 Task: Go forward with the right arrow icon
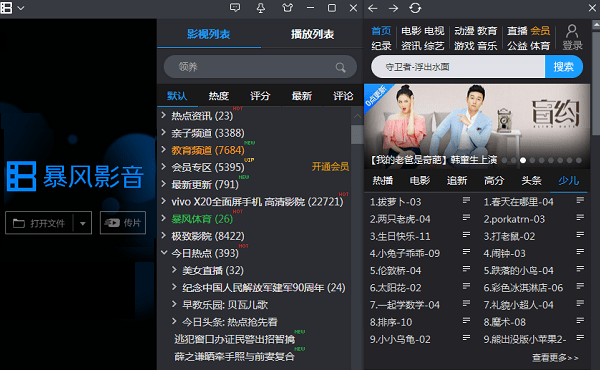(x=393, y=8)
